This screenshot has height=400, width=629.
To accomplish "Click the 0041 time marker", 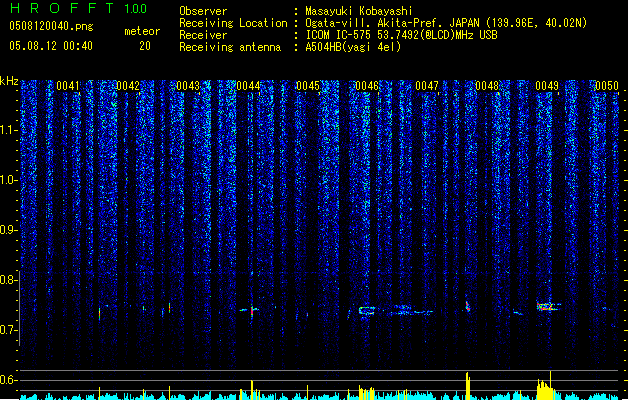I will (x=68, y=86).
